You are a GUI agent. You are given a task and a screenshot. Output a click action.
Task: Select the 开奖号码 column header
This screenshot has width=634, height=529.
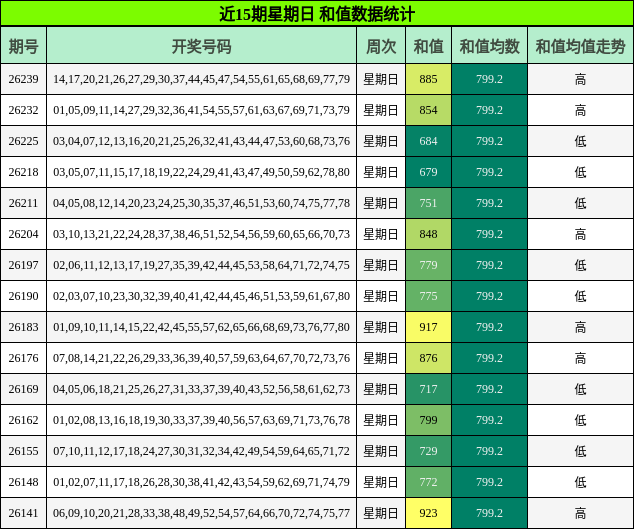click(201, 46)
